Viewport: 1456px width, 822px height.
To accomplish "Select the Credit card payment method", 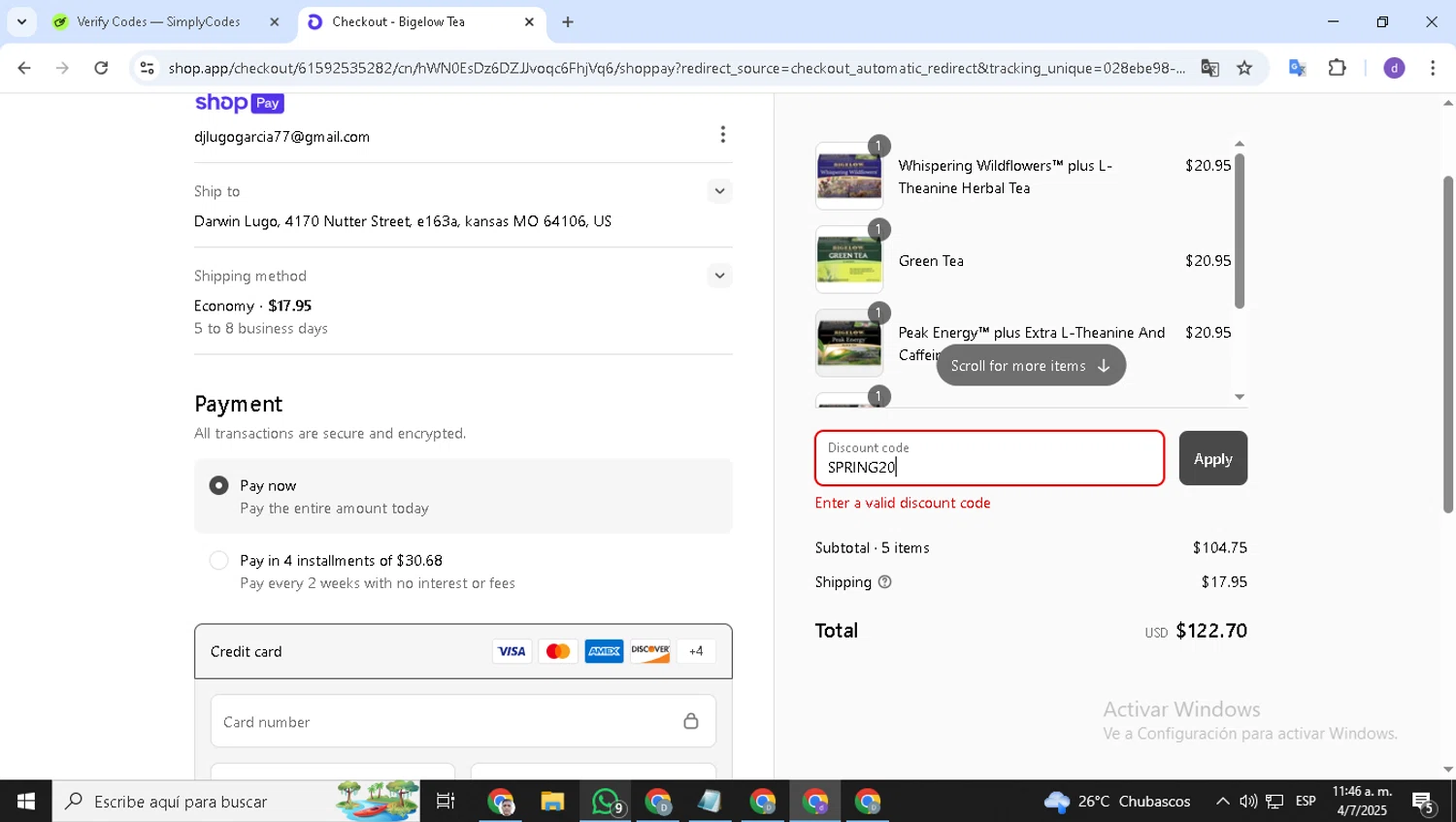I will coord(463,651).
